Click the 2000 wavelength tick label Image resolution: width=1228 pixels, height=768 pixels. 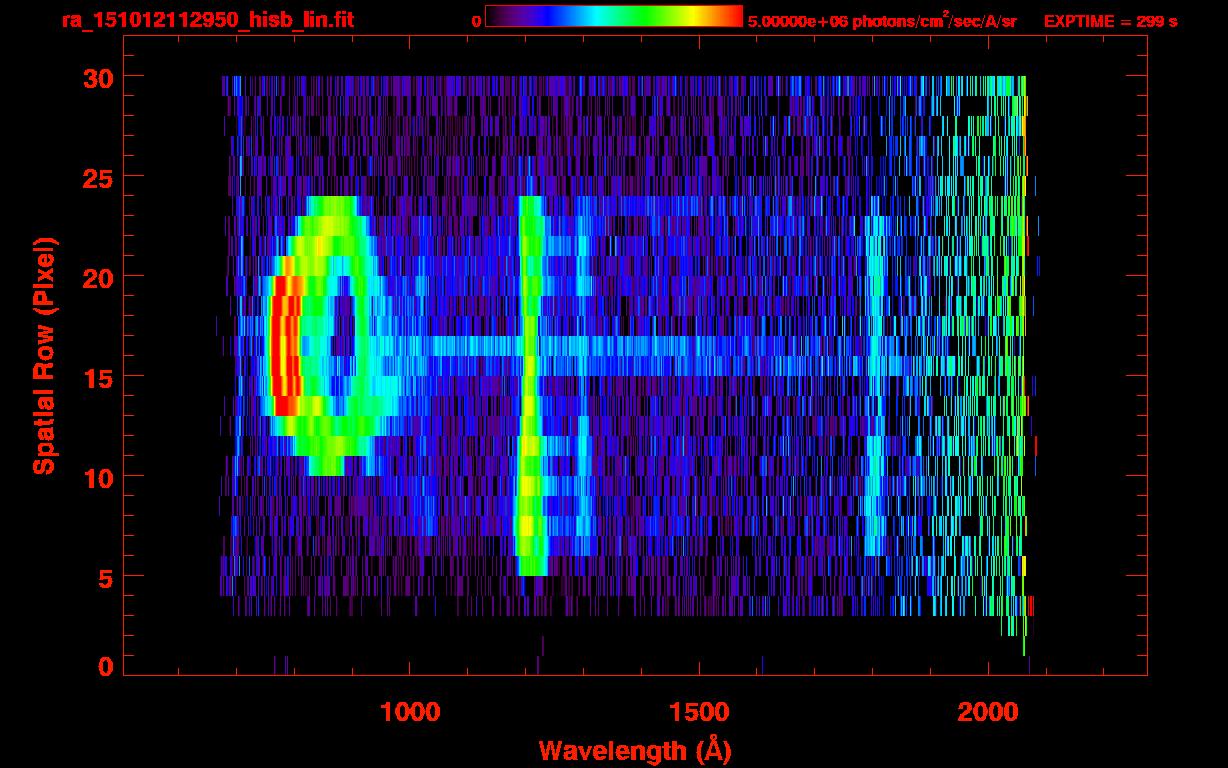(988, 712)
